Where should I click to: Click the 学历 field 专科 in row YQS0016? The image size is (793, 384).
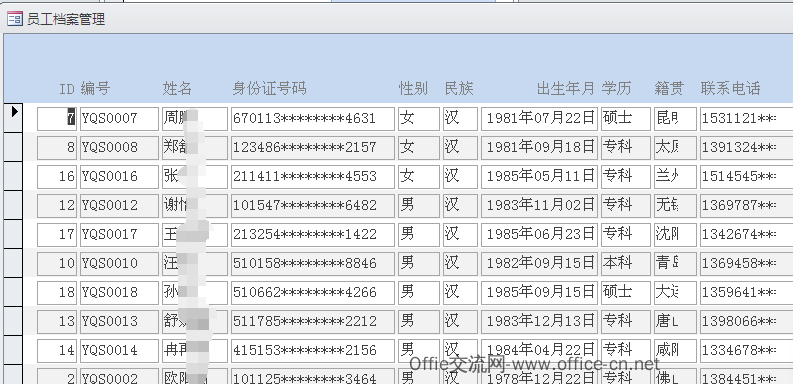coord(626,177)
